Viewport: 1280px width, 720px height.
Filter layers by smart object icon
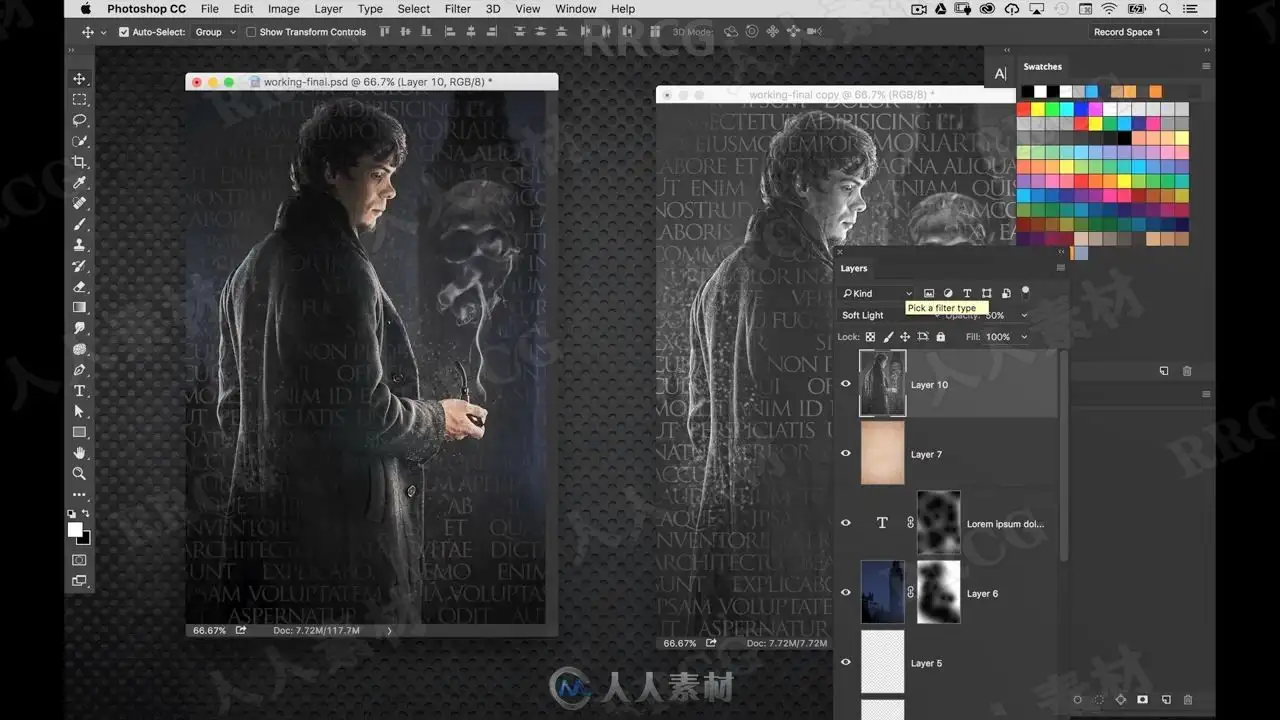[x=1006, y=293]
